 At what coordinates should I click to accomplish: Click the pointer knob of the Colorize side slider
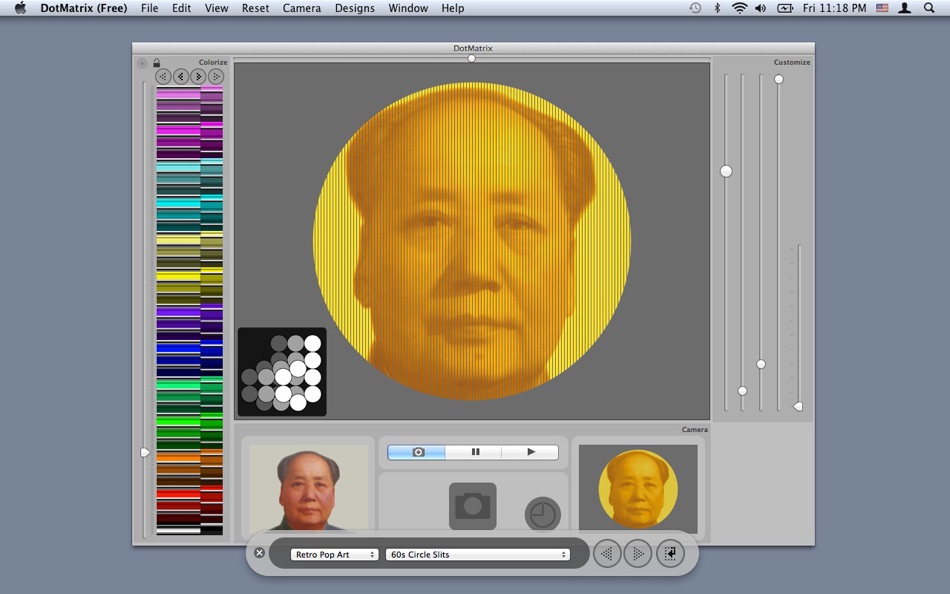(x=145, y=452)
